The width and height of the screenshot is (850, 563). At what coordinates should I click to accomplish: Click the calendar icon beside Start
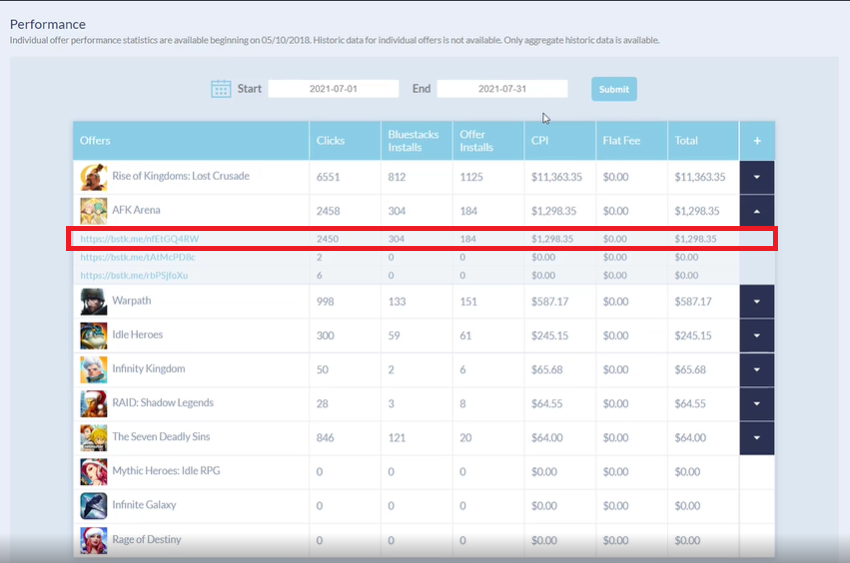[221, 89]
